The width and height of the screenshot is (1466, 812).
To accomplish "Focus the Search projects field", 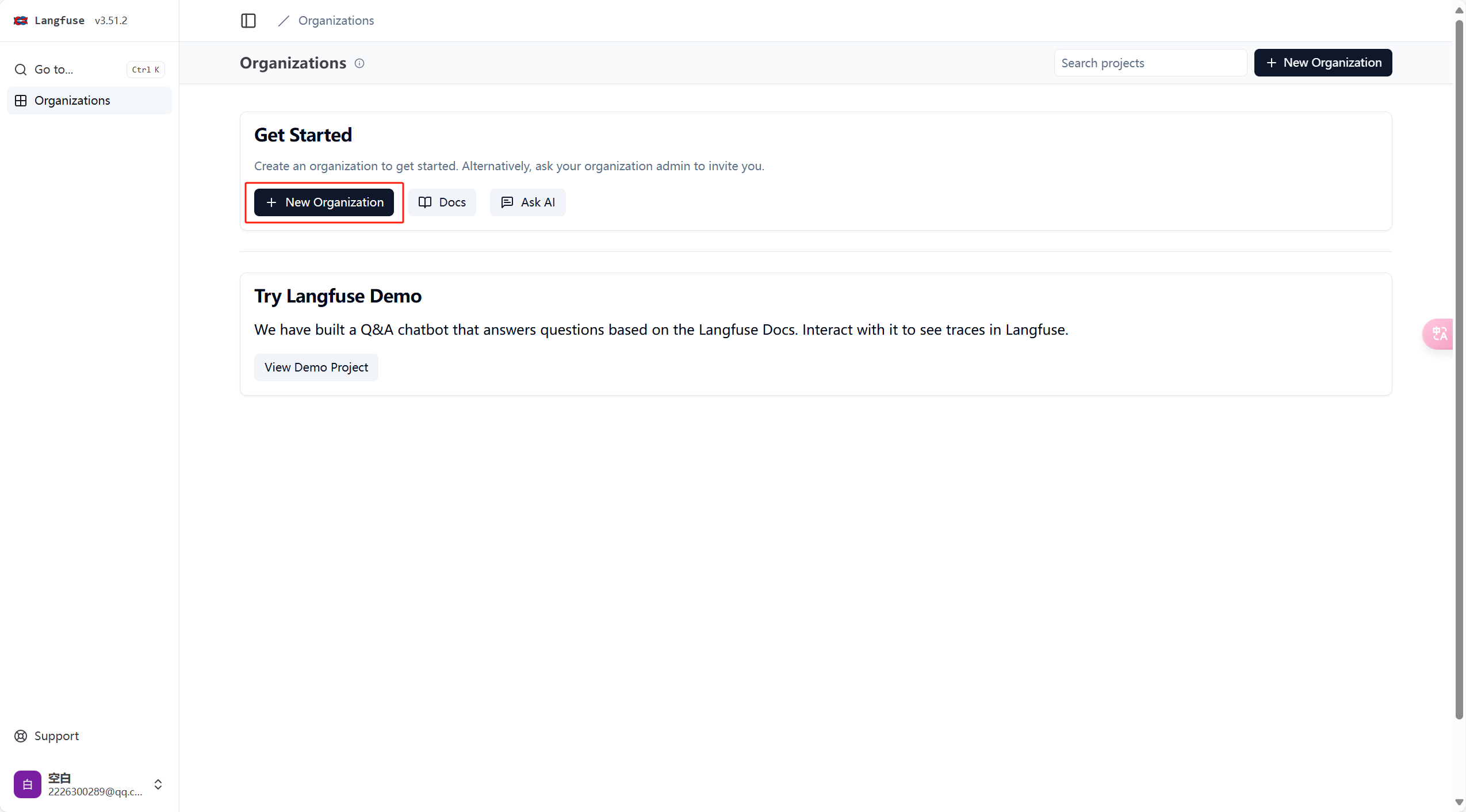I will [x=1150, y=63].
